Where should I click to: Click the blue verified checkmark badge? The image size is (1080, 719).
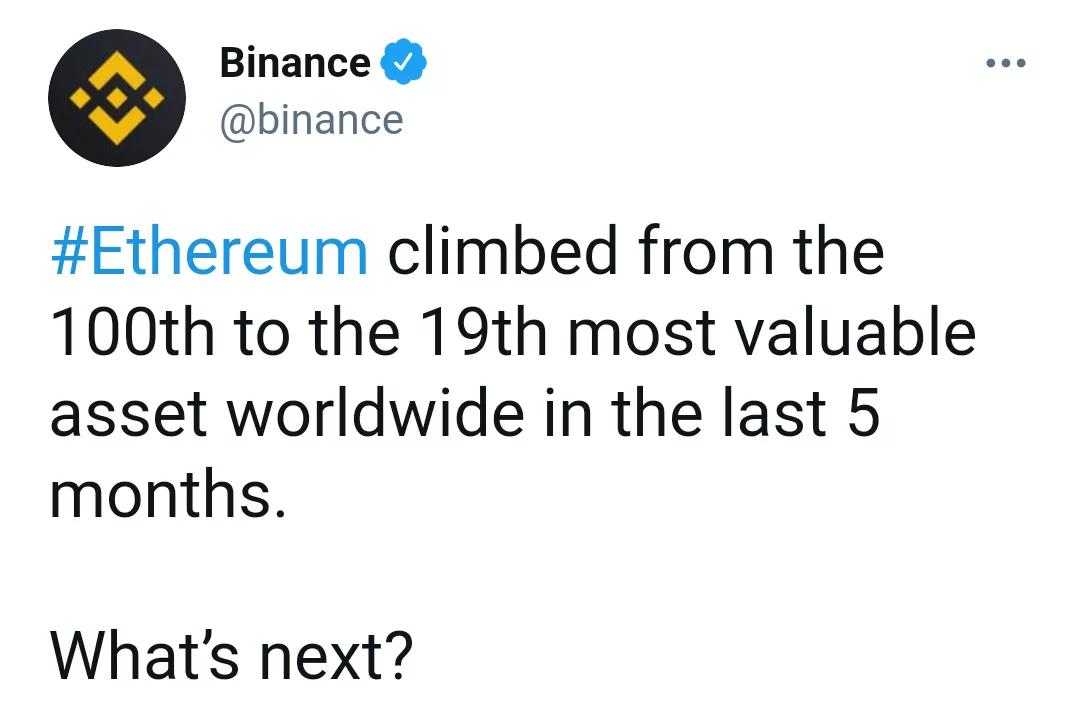402,63
